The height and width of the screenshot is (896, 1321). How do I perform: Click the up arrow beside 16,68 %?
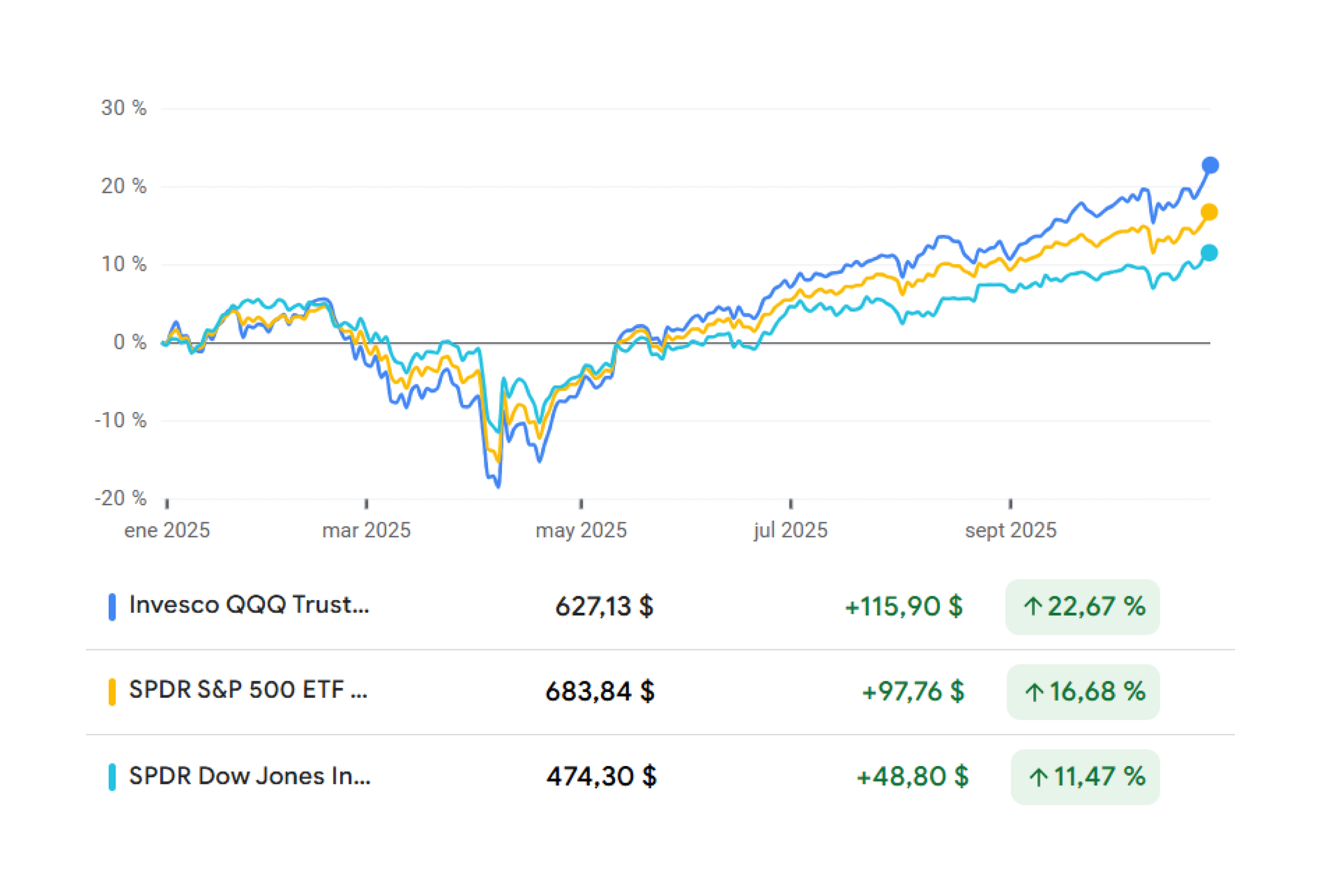click(1034, 692)
